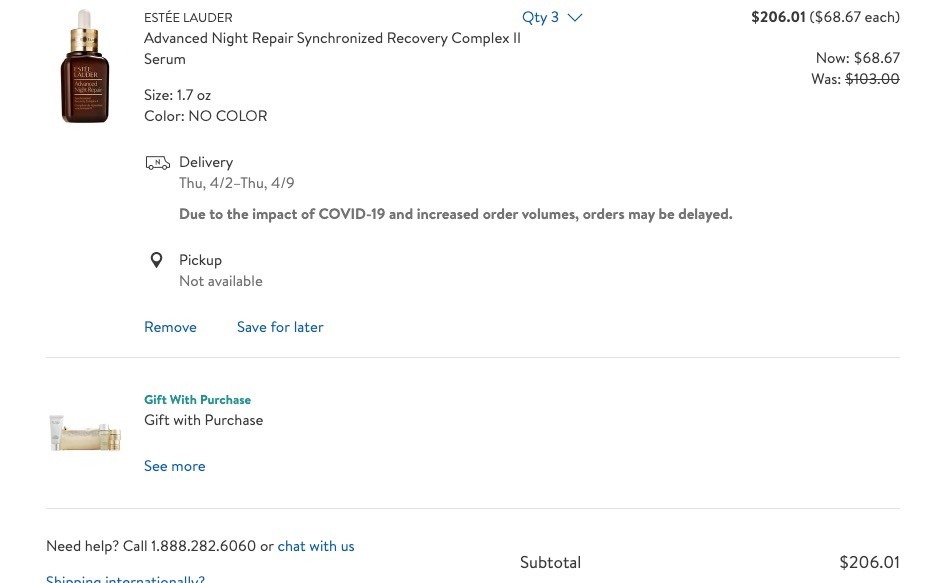Viewport: 930px width, 583px height.
Task: Click the crossed-out $103.00 was price
Action: point(872,79)
